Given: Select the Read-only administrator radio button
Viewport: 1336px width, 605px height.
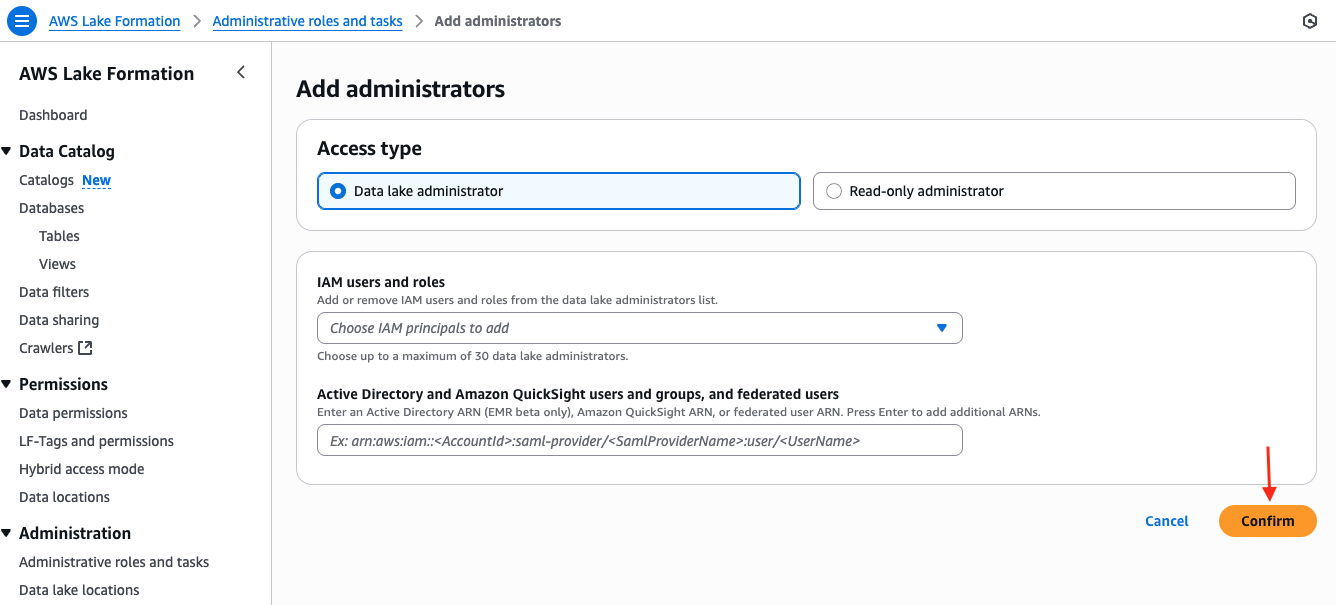Looking at the screenshot, I should (834, 191).
